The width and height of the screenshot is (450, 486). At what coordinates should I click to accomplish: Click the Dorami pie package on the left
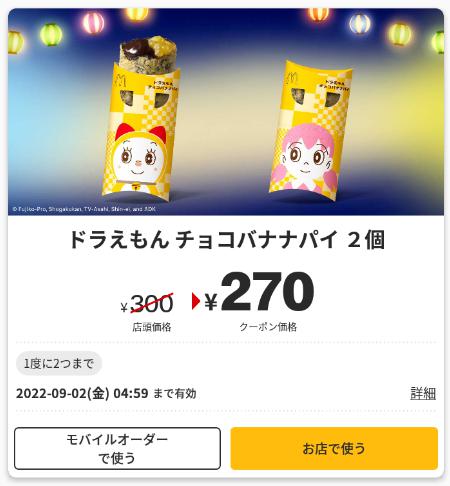141,132
